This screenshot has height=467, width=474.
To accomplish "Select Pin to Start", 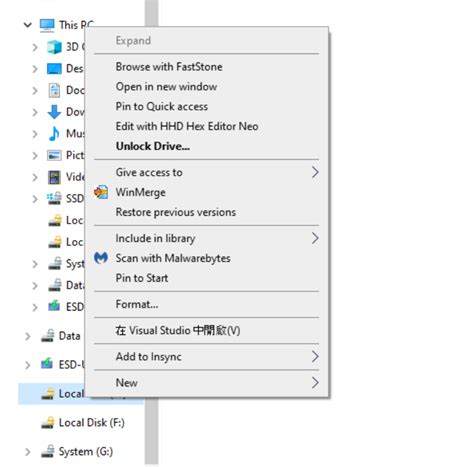I will 206,278.
